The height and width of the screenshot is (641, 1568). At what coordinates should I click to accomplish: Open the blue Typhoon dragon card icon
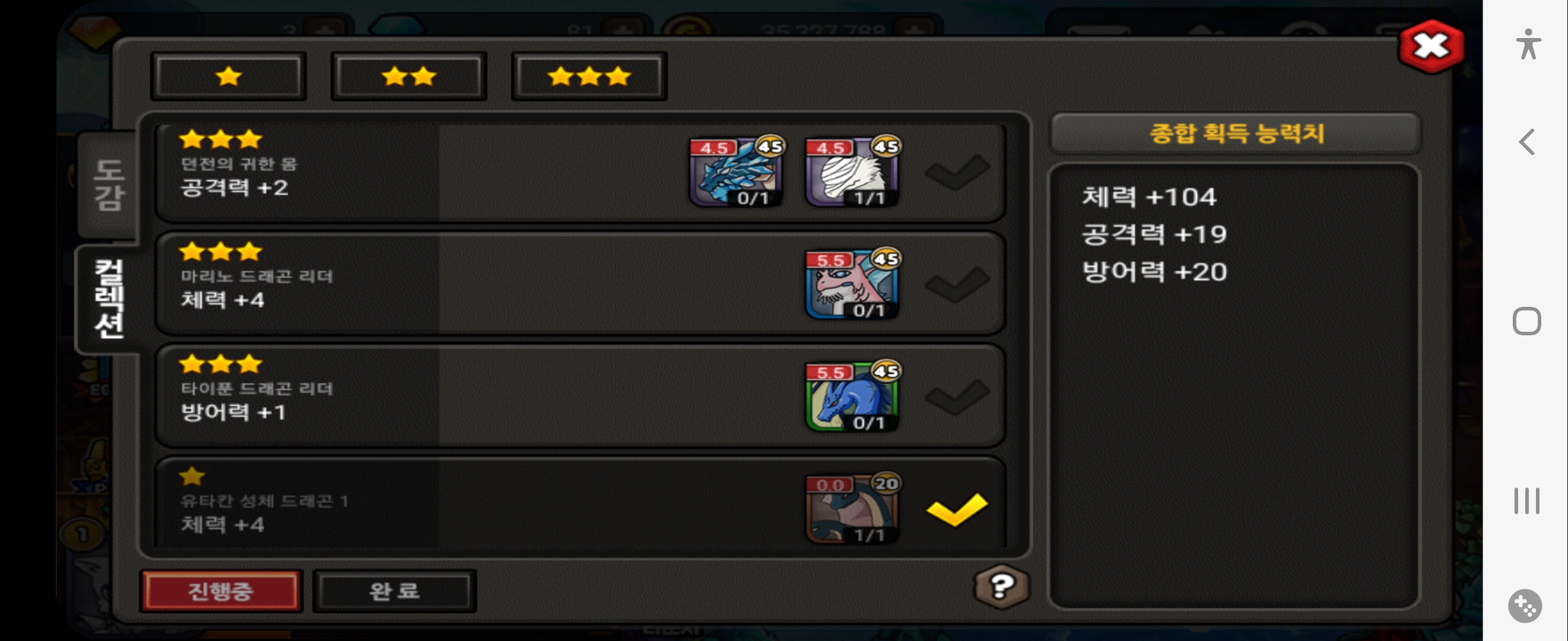tap(853, 396)
